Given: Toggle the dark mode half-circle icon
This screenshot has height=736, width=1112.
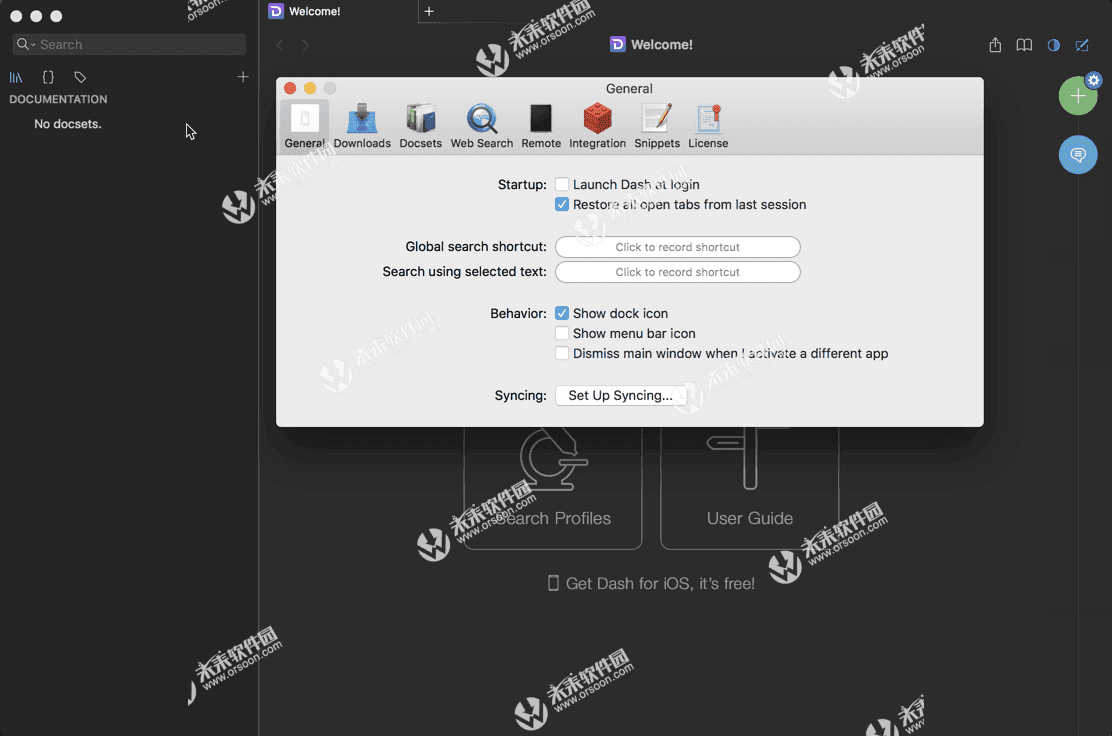Looking at the screenshot, I should pos(1054,45).
